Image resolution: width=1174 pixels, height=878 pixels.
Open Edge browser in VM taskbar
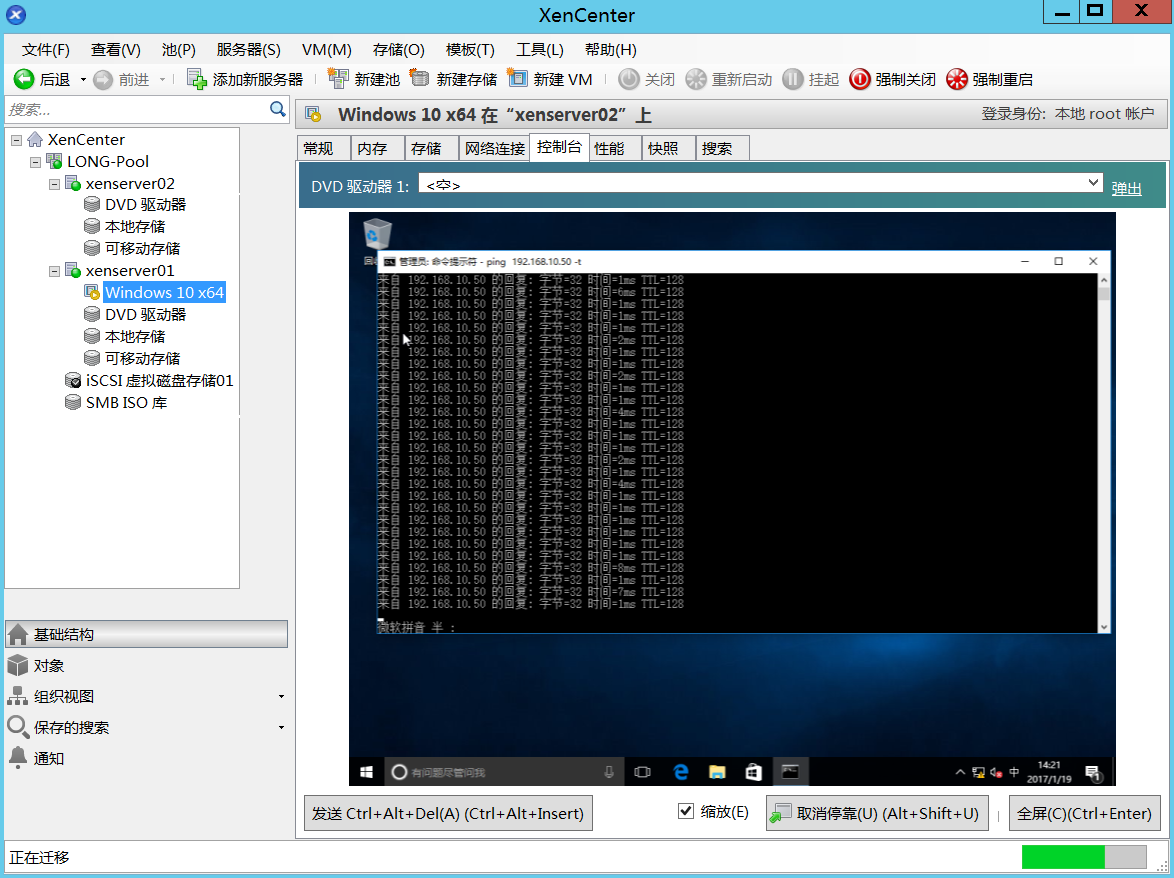point(680,772)
